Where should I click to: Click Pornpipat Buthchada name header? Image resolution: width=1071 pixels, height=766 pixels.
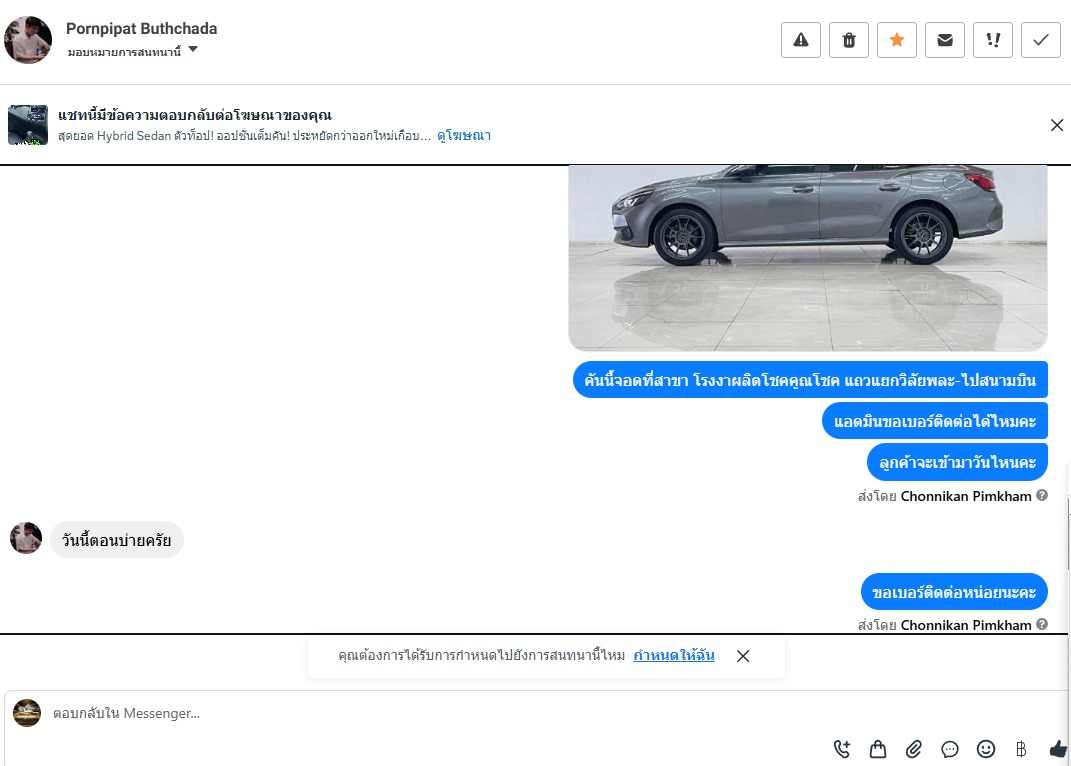pos(141,29)
